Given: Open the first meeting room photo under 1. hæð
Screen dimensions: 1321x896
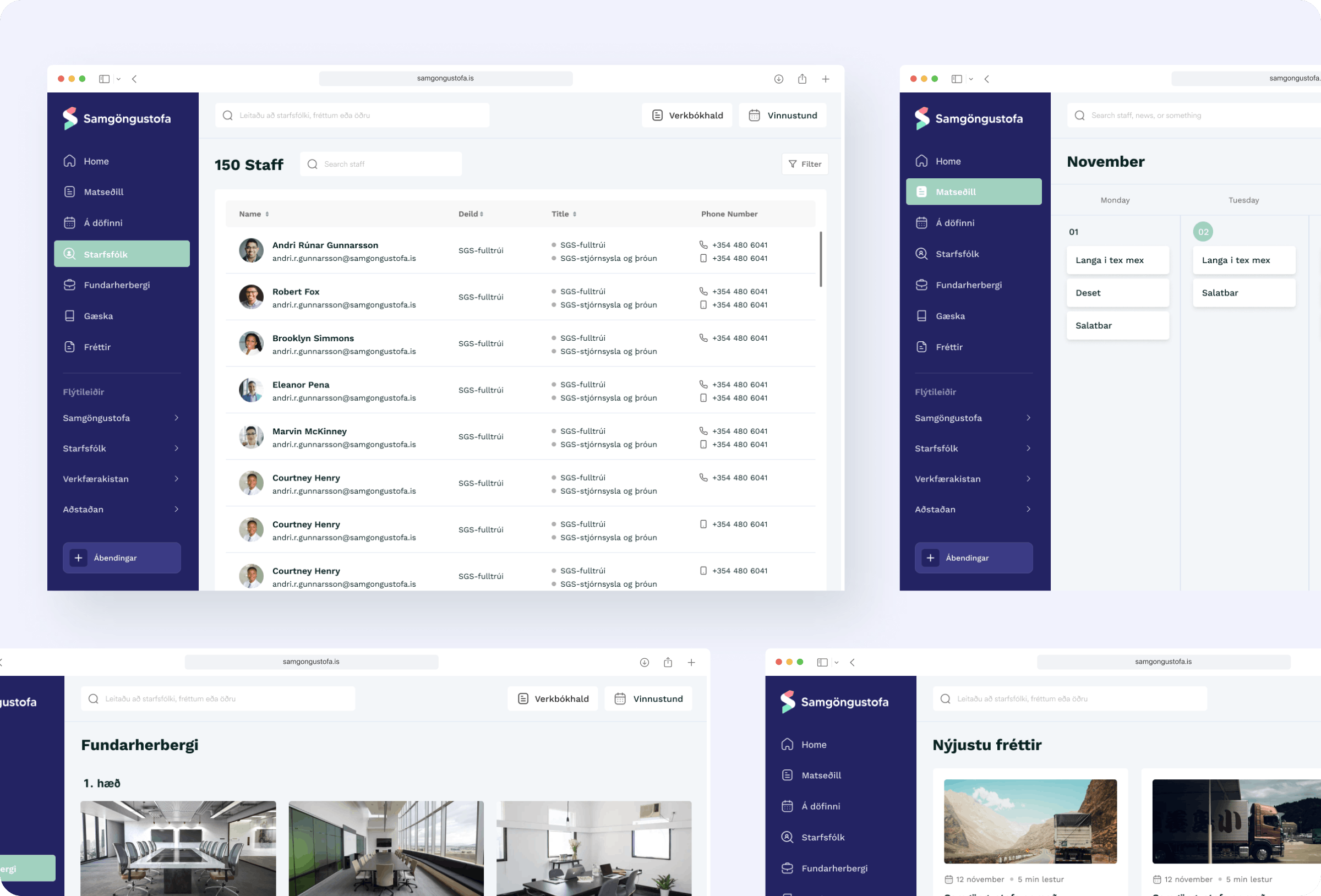Looking at the screenshot, I should 178,848.
